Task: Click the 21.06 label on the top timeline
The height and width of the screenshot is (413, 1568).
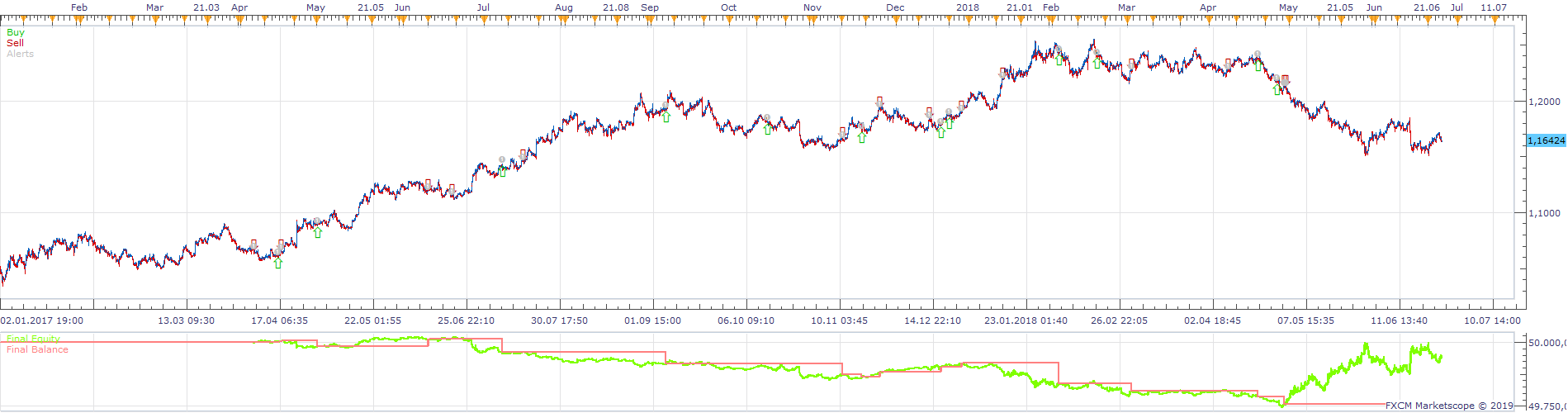Action: 1427,7
